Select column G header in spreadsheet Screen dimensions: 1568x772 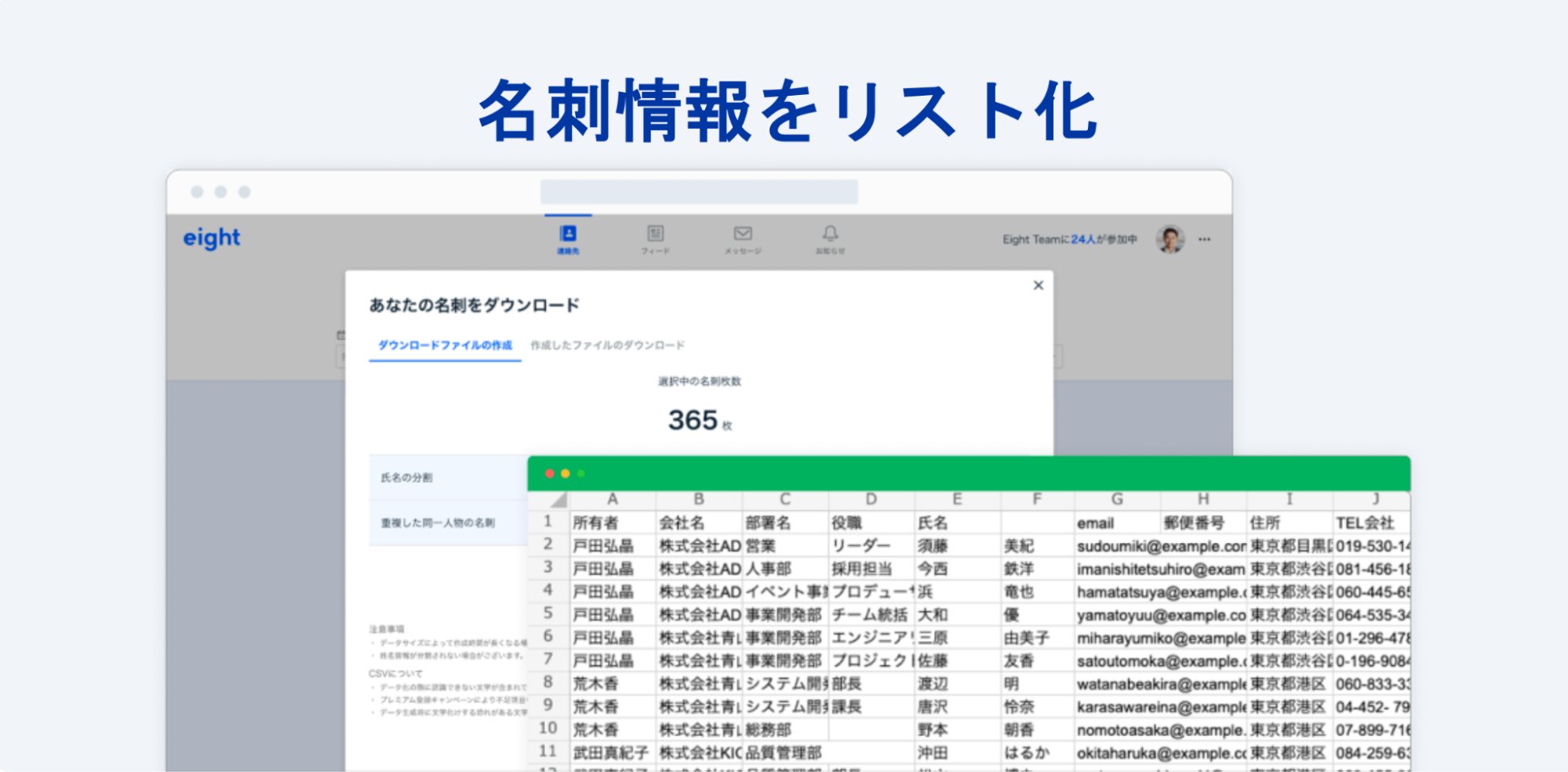1117,499
